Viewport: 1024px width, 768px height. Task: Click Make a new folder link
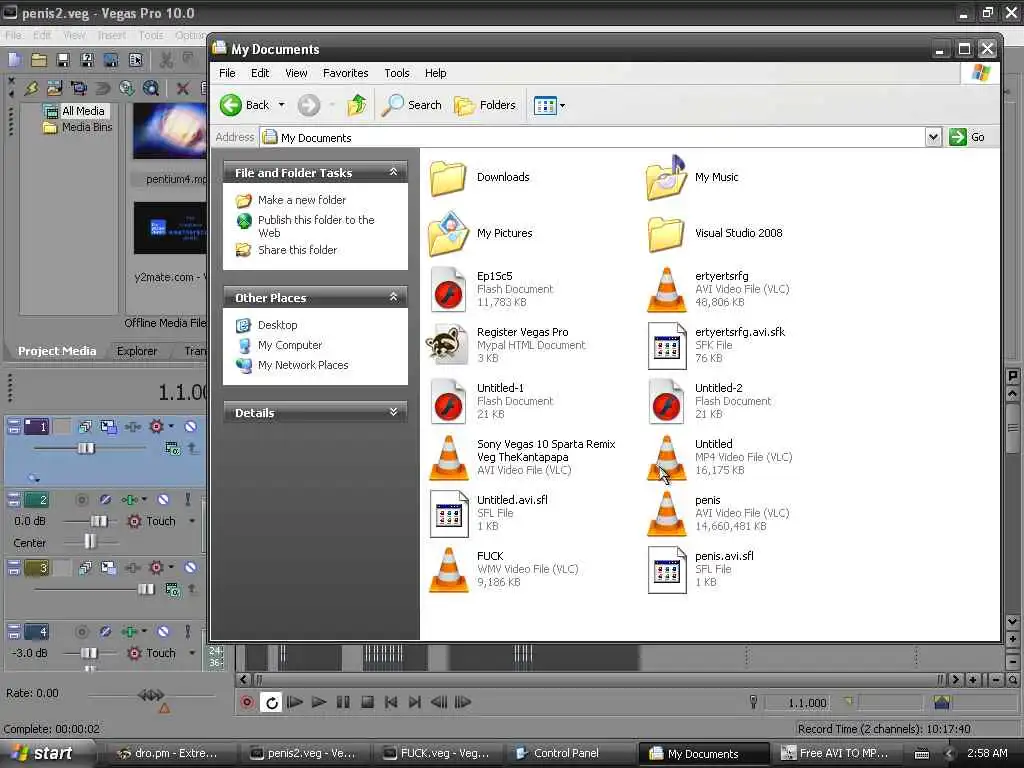(x=302, y=200)
